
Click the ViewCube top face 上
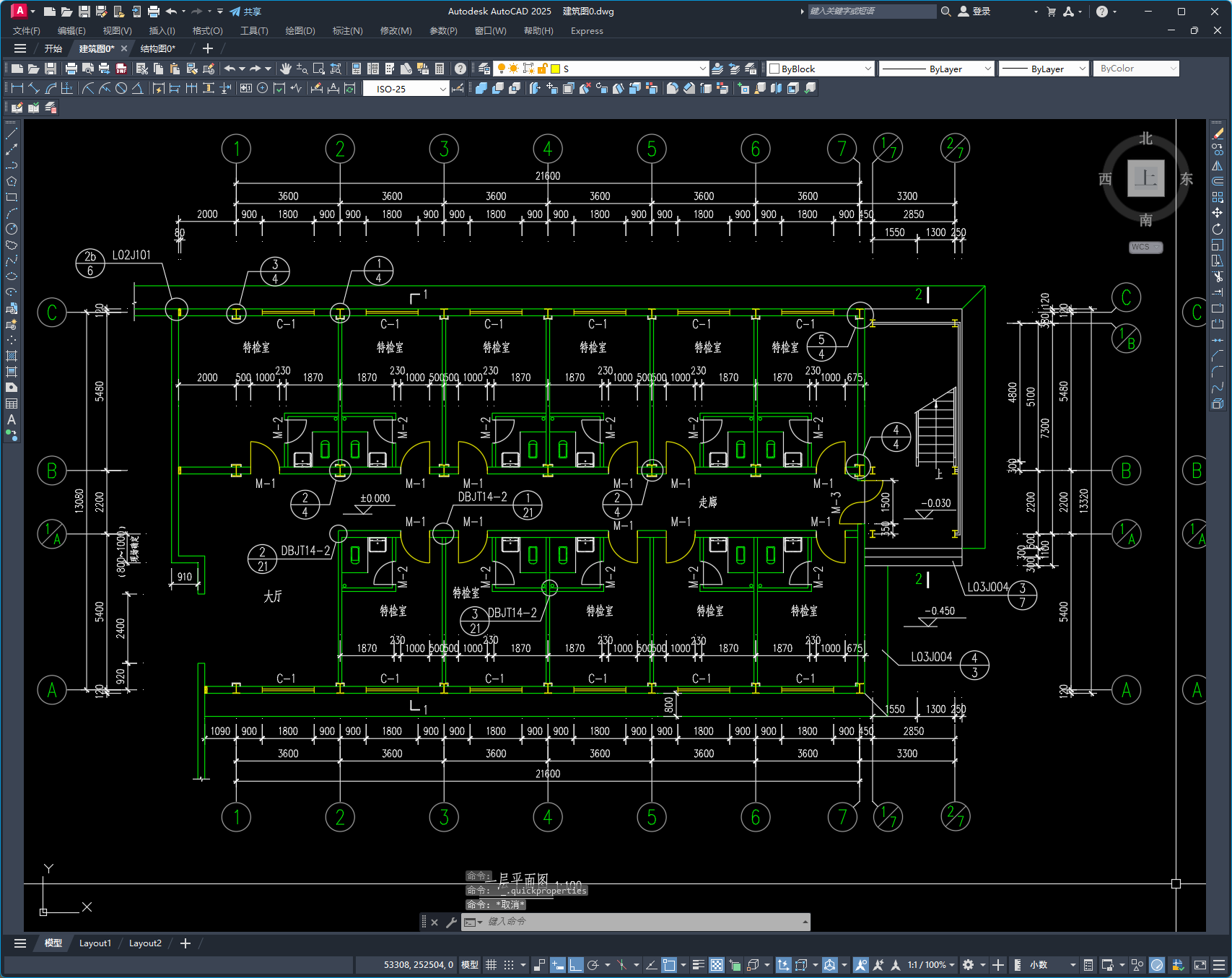pos(1146,178)
